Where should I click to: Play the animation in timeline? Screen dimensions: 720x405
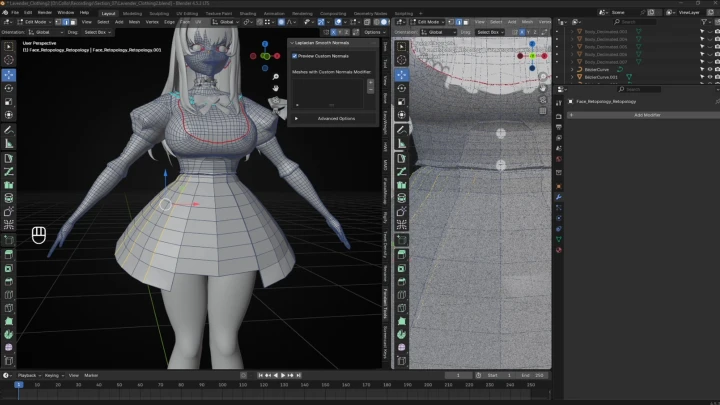pyautogui.click(x=283, y=375)
